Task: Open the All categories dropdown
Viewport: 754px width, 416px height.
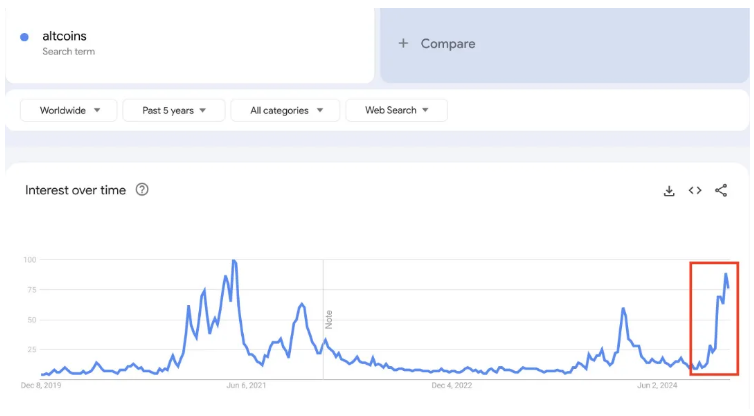Action: pyautogui.click(x=285, y=110)
